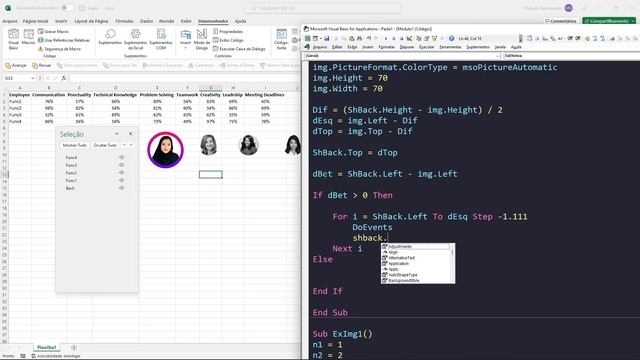Open the Seleção pane options dropdown
This screenshot has width=640, height=360.
click(x=117, y=134)
